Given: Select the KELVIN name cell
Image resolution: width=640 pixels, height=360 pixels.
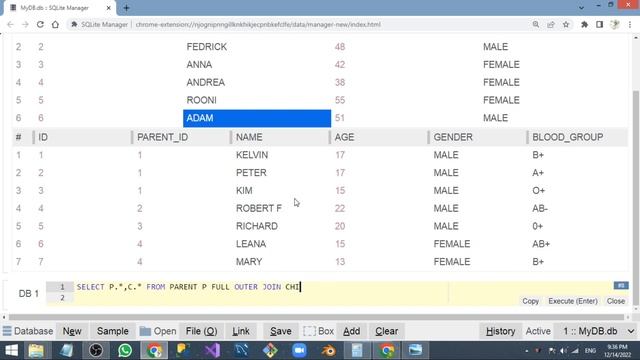Looking at the screenshot, I should pyautogui.click(x=252, y=155).
